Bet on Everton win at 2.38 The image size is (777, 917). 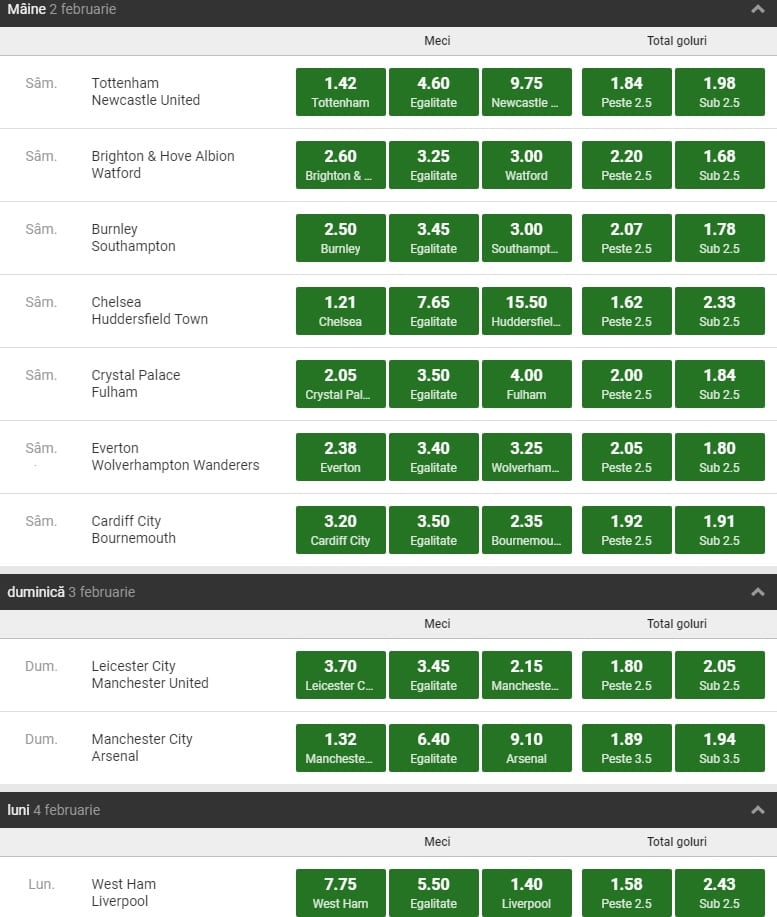(x=340, y=457)
